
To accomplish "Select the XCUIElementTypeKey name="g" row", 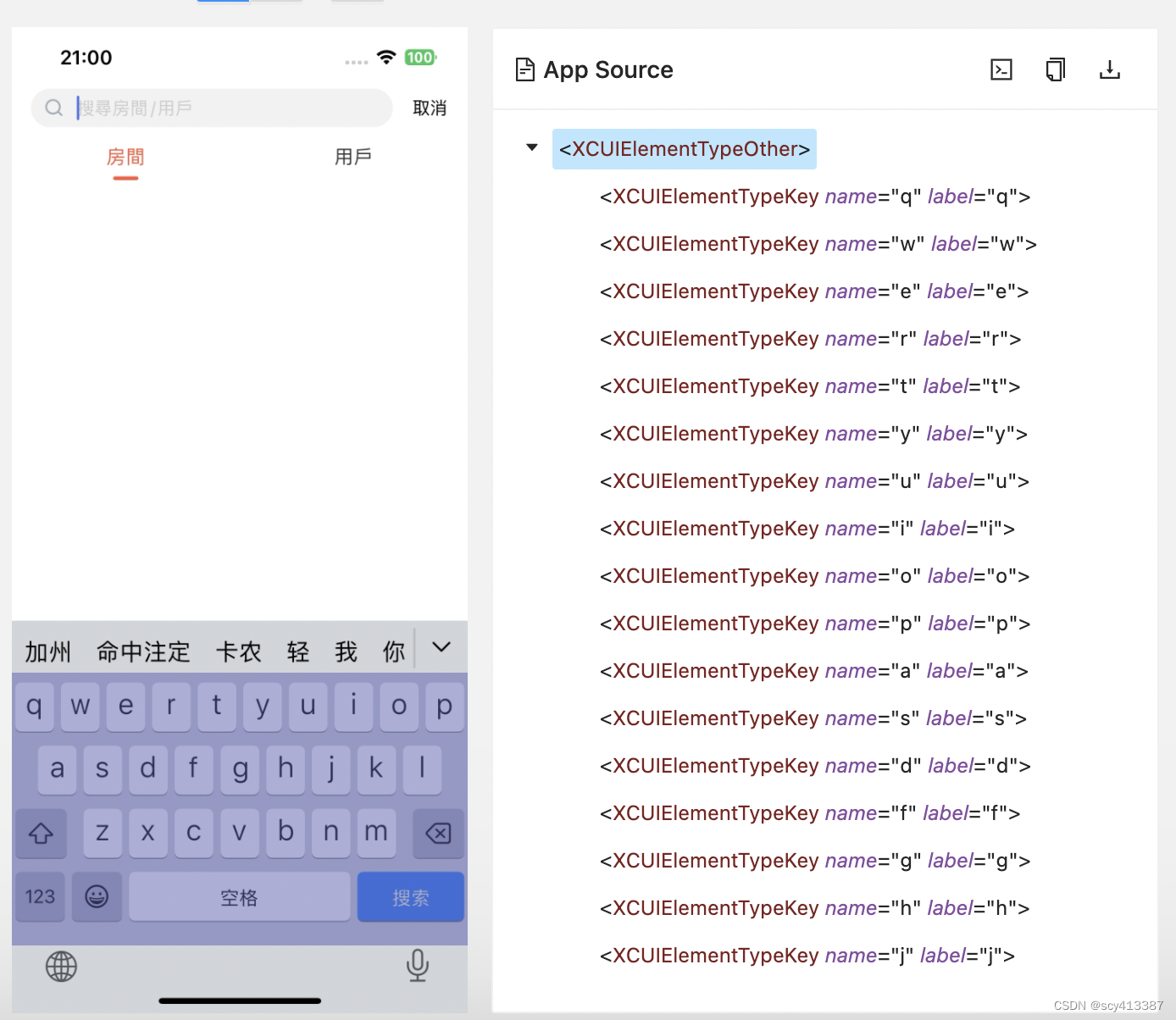I will click(815, 861).
